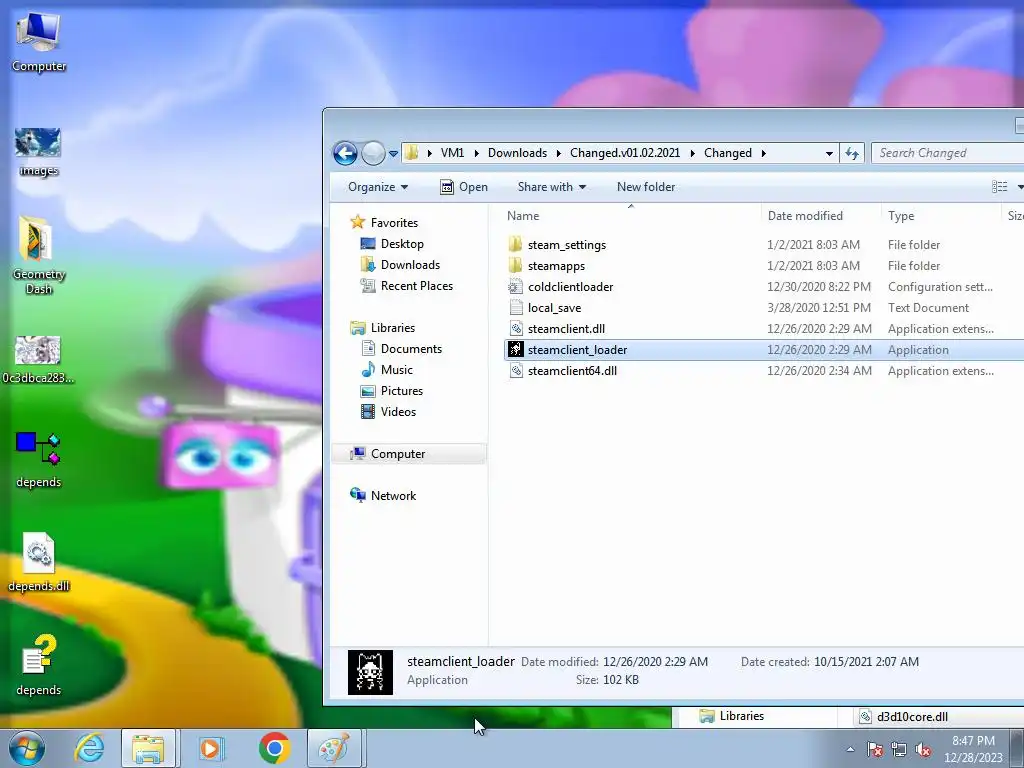This screenshot has width=1024, height=768.
Task: Click the Downloads breadcrumb in address bar
Action: [517, 153]
